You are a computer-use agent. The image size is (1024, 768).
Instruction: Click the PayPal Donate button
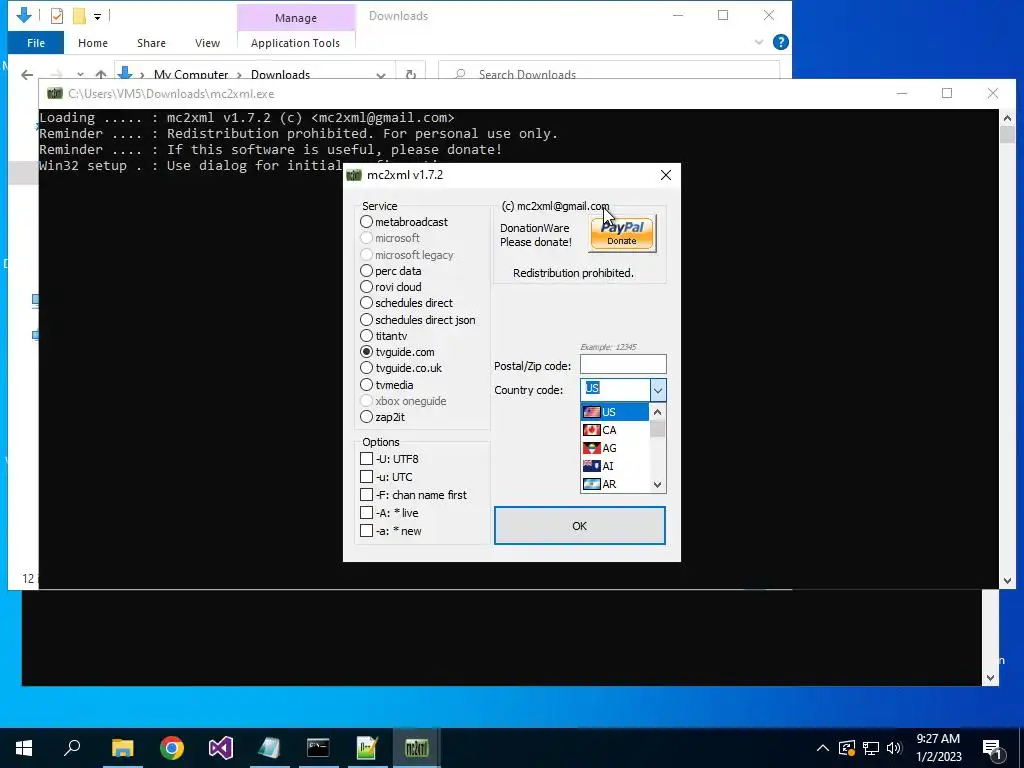(x=622, y=233)
